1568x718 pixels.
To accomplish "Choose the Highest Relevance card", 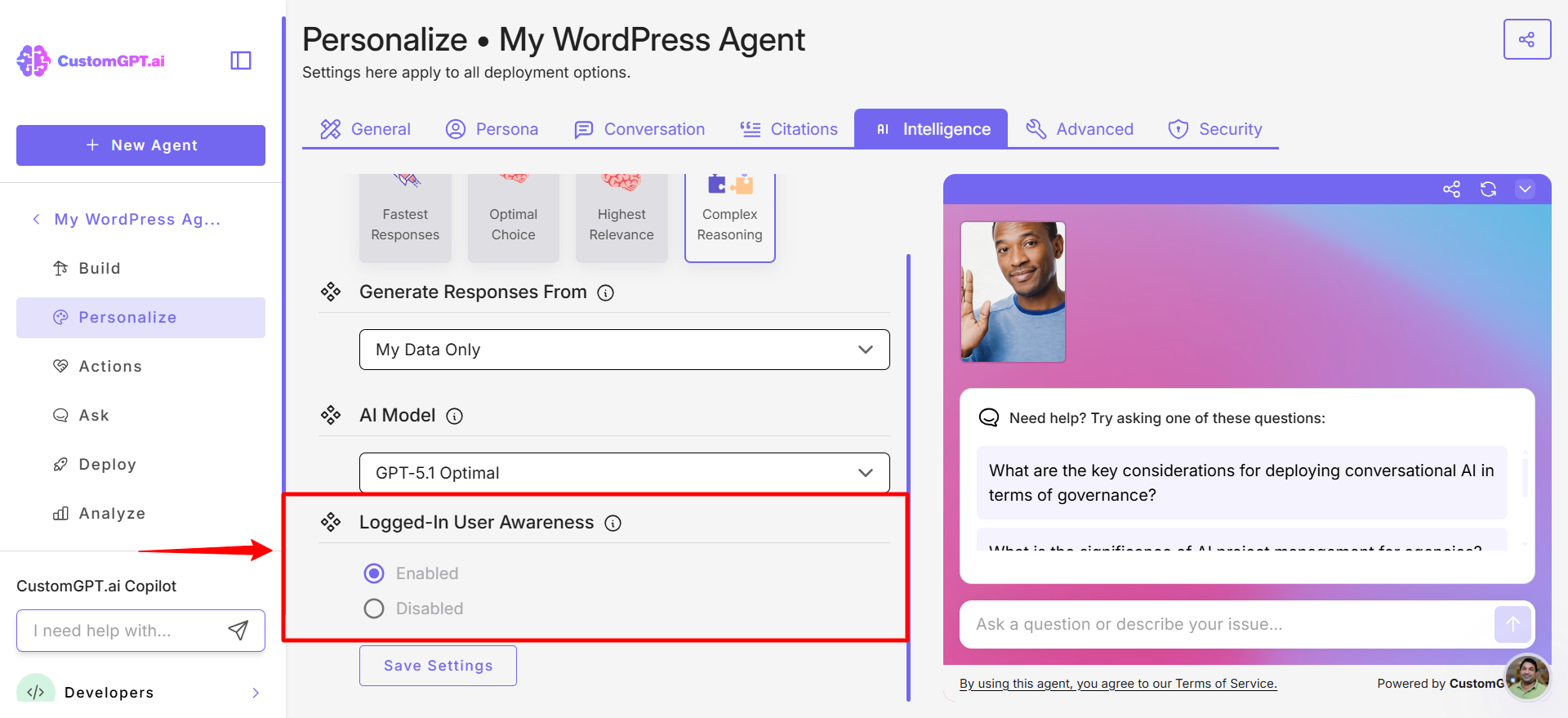I will point(621,217).
